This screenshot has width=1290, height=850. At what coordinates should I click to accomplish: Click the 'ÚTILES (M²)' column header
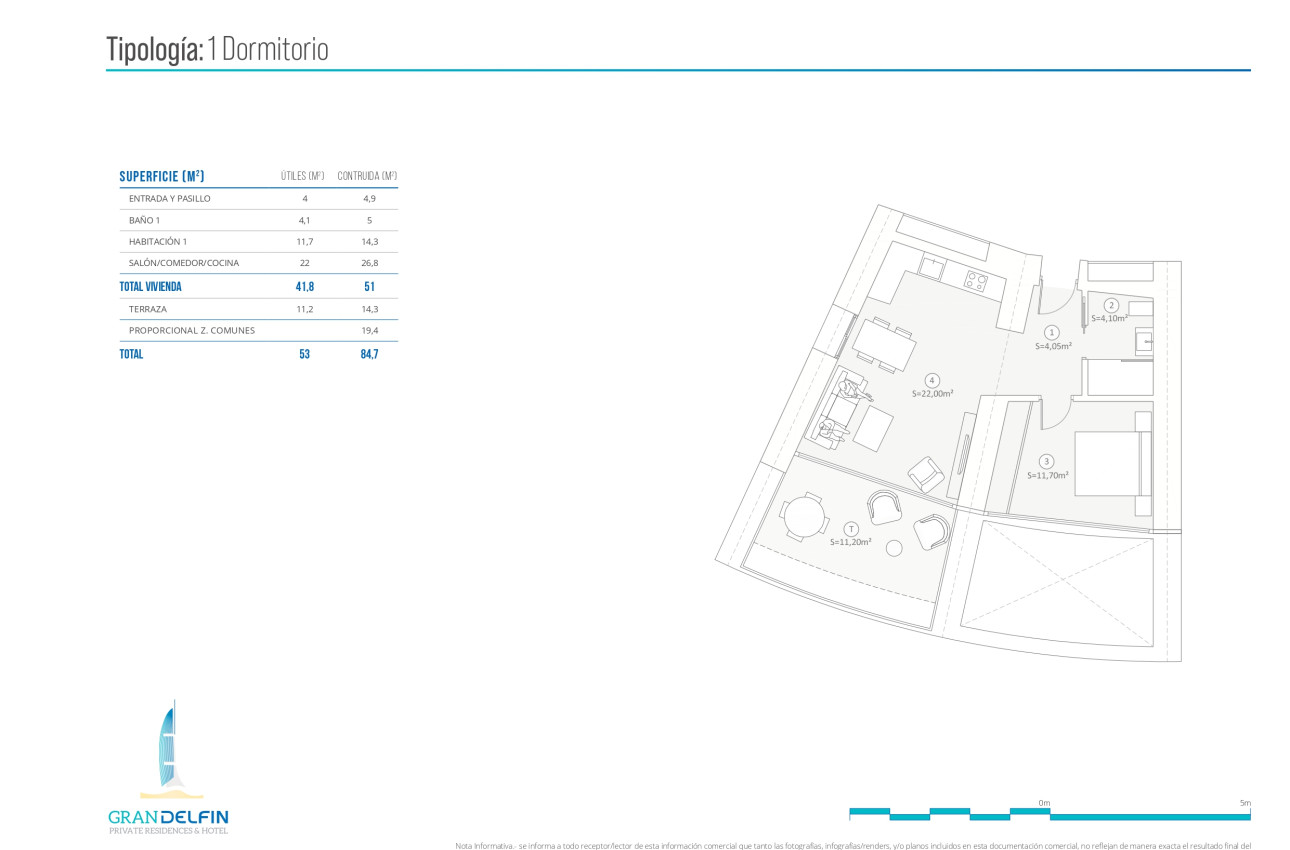pyautogui.click(x=303, y=177)
